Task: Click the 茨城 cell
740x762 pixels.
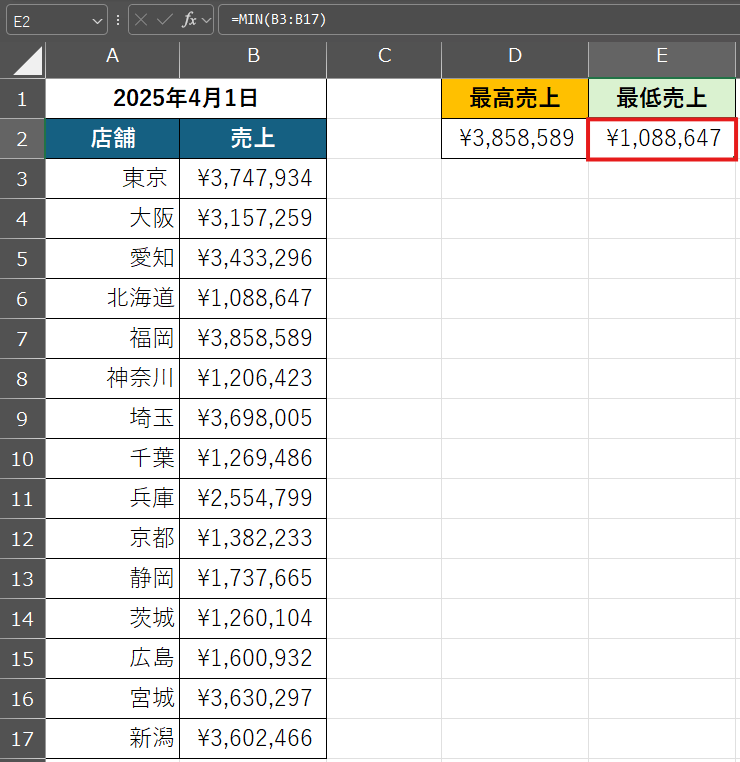Action: point(113,619)
